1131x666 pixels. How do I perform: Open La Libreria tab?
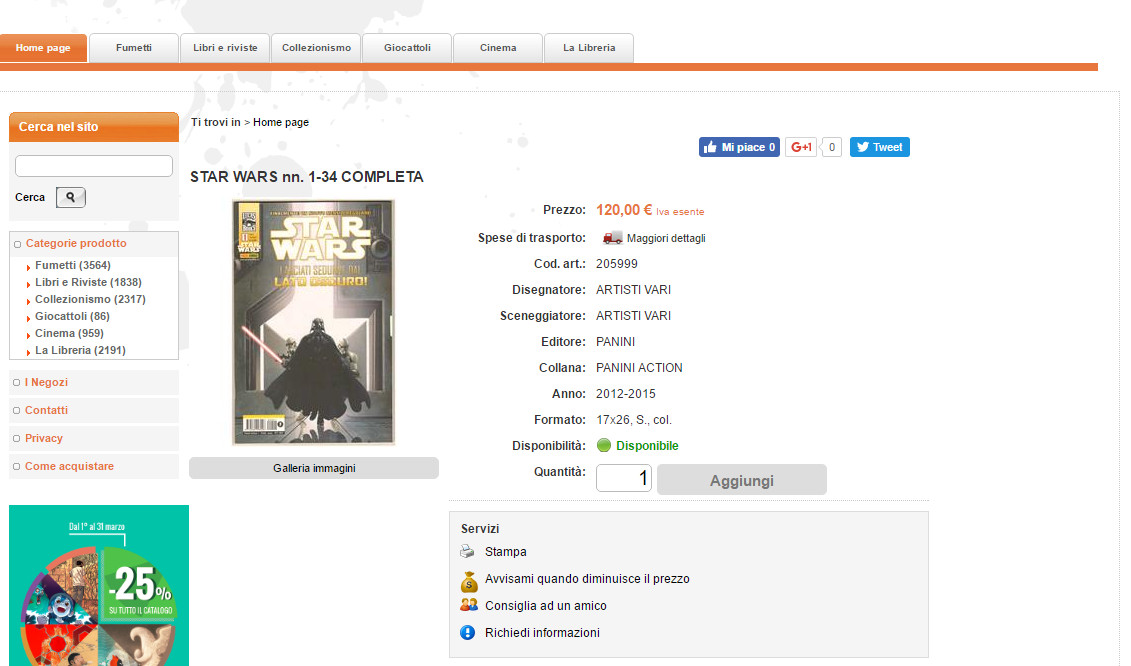[589, 48]
